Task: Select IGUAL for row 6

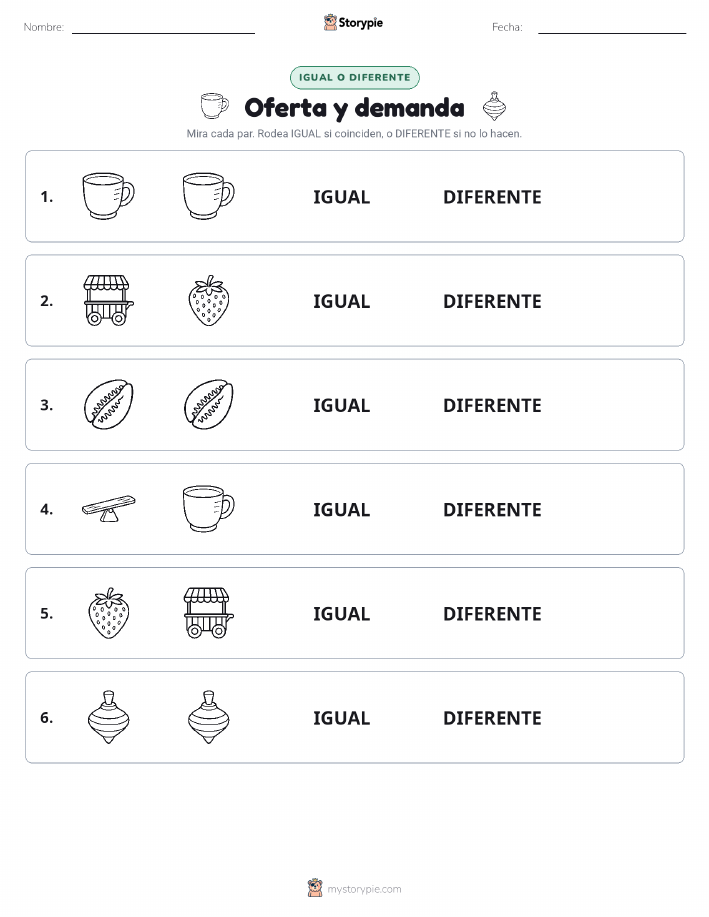Action: 342,718
